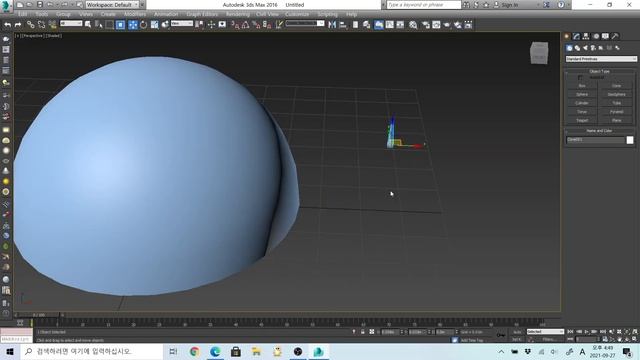Image resolution: width=640 pixels, height=360 pixels.
Task: Collapse the Name and Color rollout
Action: tap(599, 131)
